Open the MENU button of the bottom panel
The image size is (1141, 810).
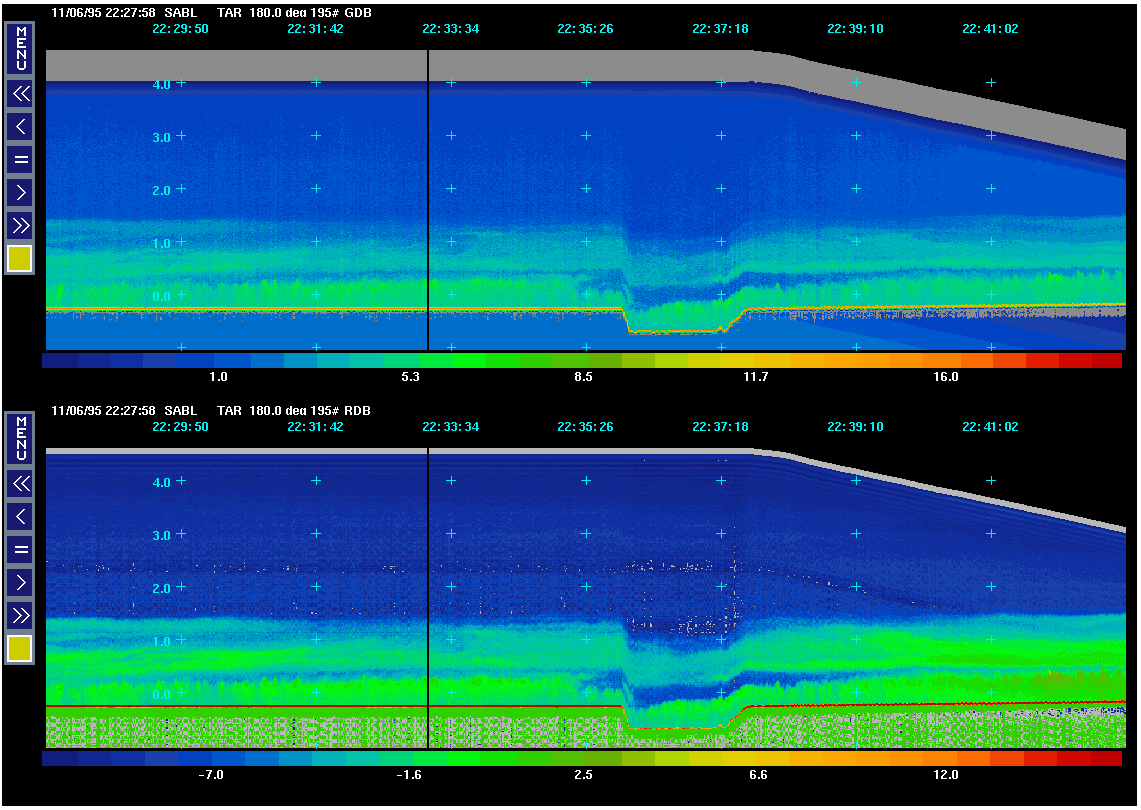(x=21, y=438)
